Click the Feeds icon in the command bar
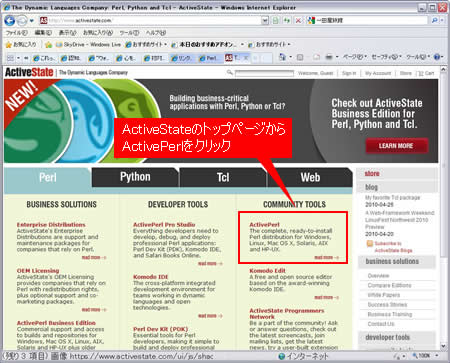 point(300,58)
